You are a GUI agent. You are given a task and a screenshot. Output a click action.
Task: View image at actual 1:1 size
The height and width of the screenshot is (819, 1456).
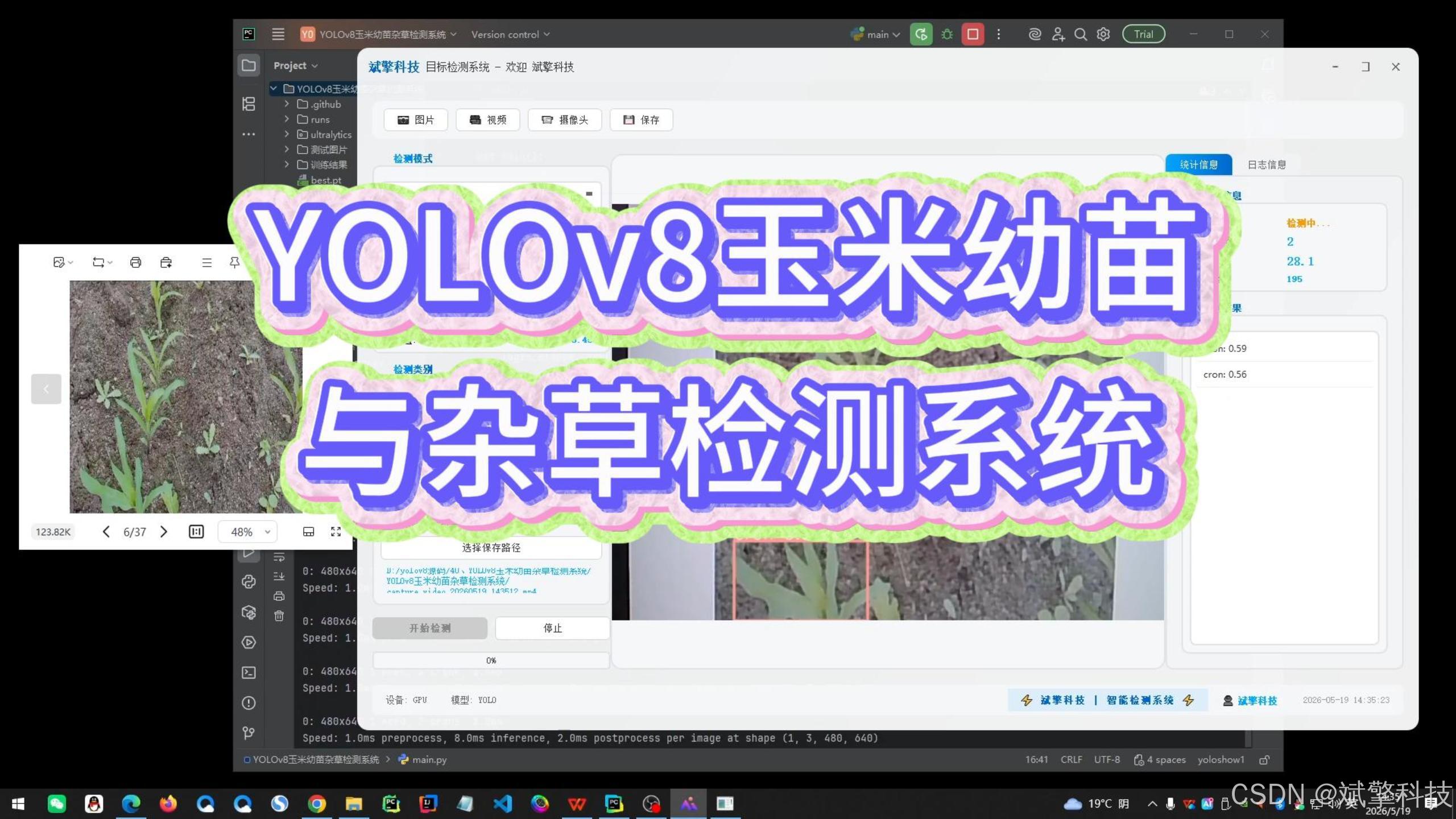click(196, 532)
